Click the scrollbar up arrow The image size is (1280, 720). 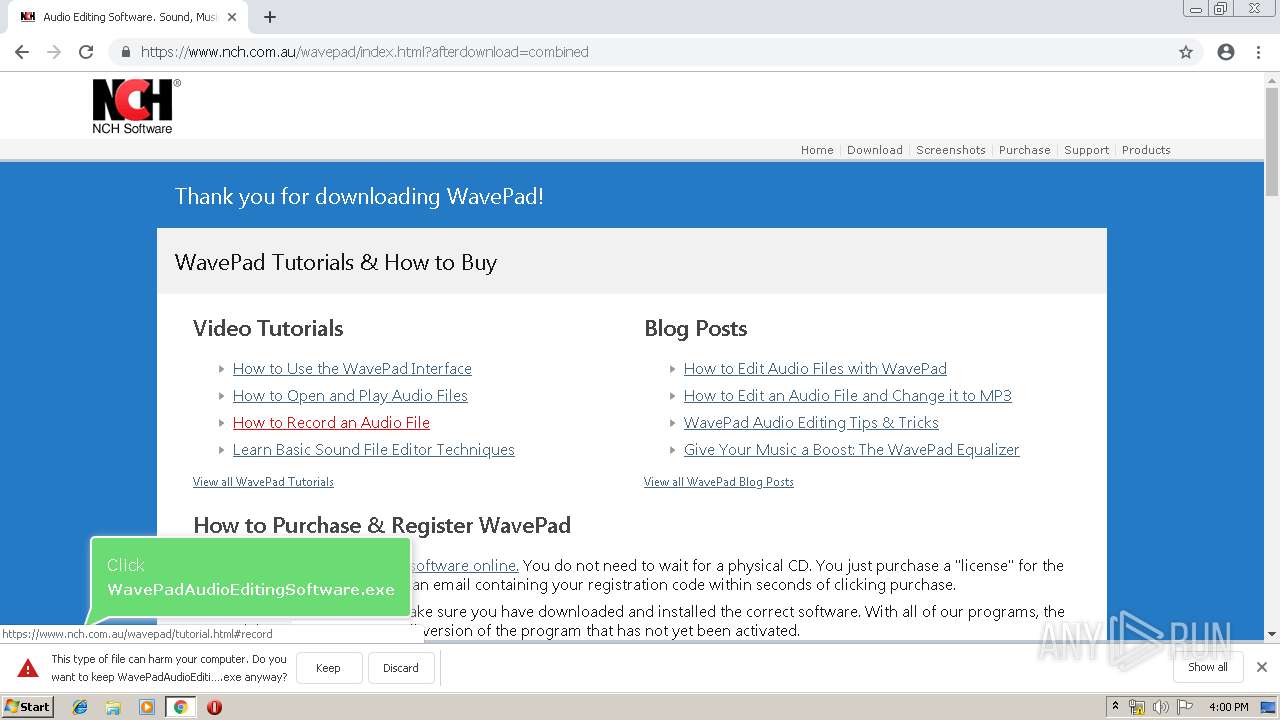pos(1272,80)
